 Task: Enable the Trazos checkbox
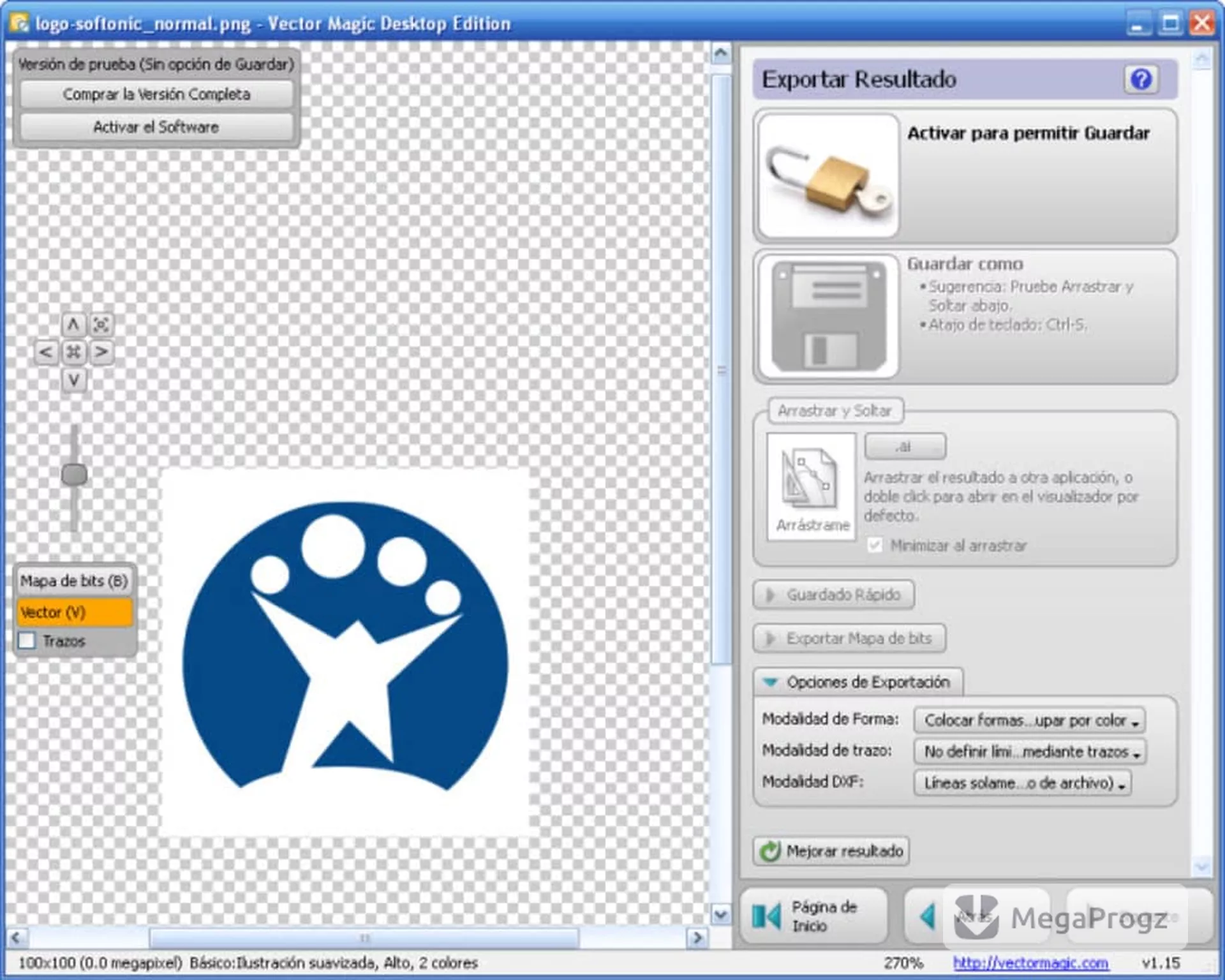27,641
